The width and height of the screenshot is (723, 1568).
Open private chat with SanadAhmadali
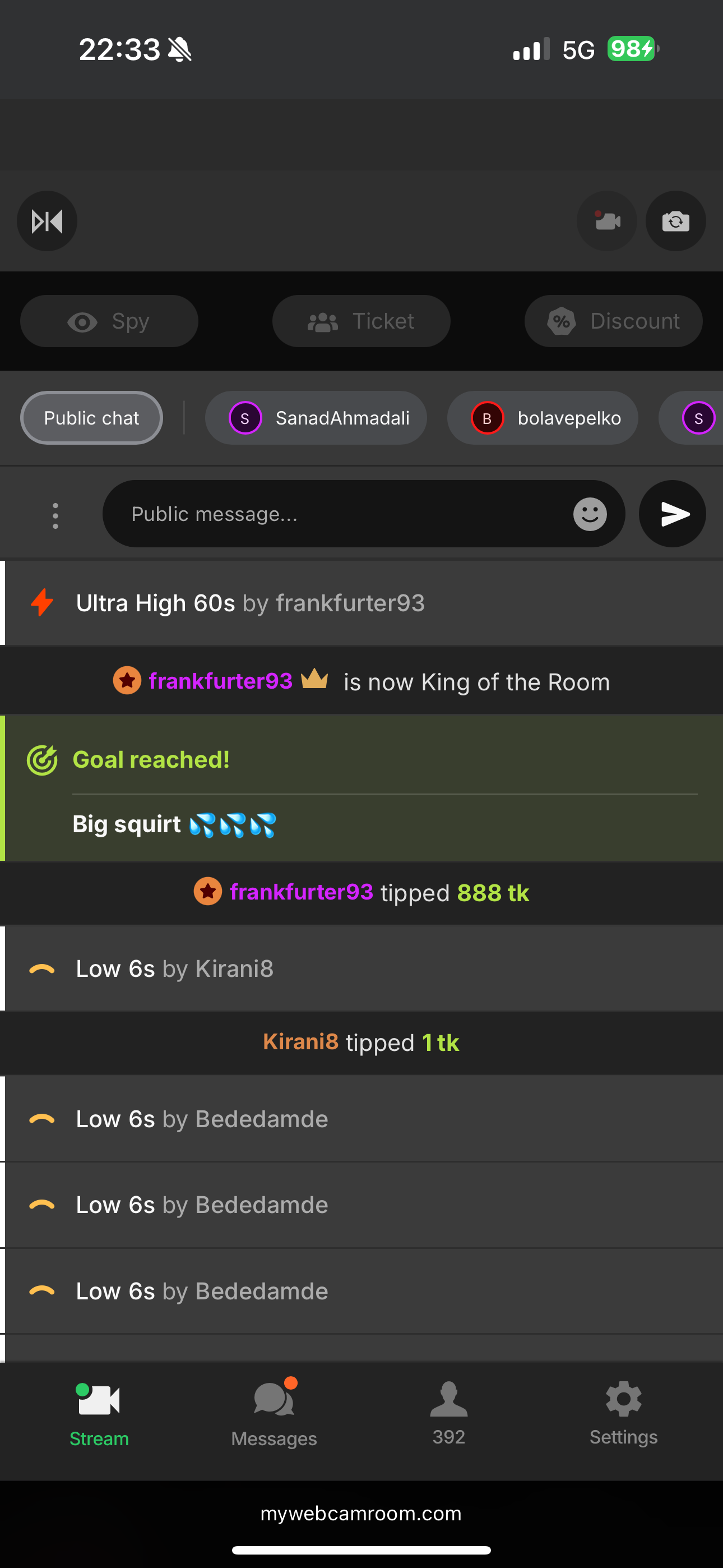pyautogui.click(x=316, y=418)
